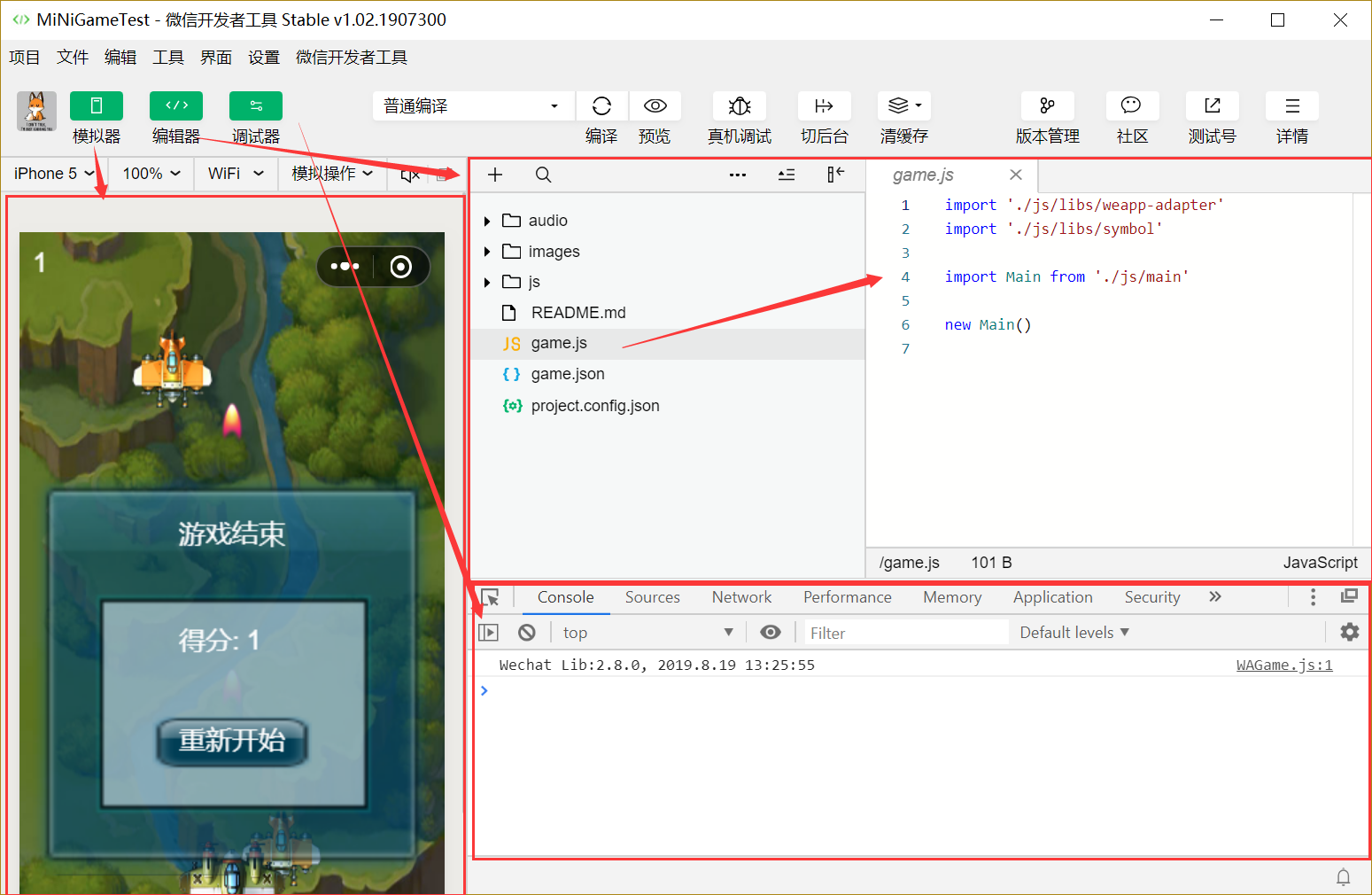Open the WAGame.js:1 source link

tap(1284, 665)
